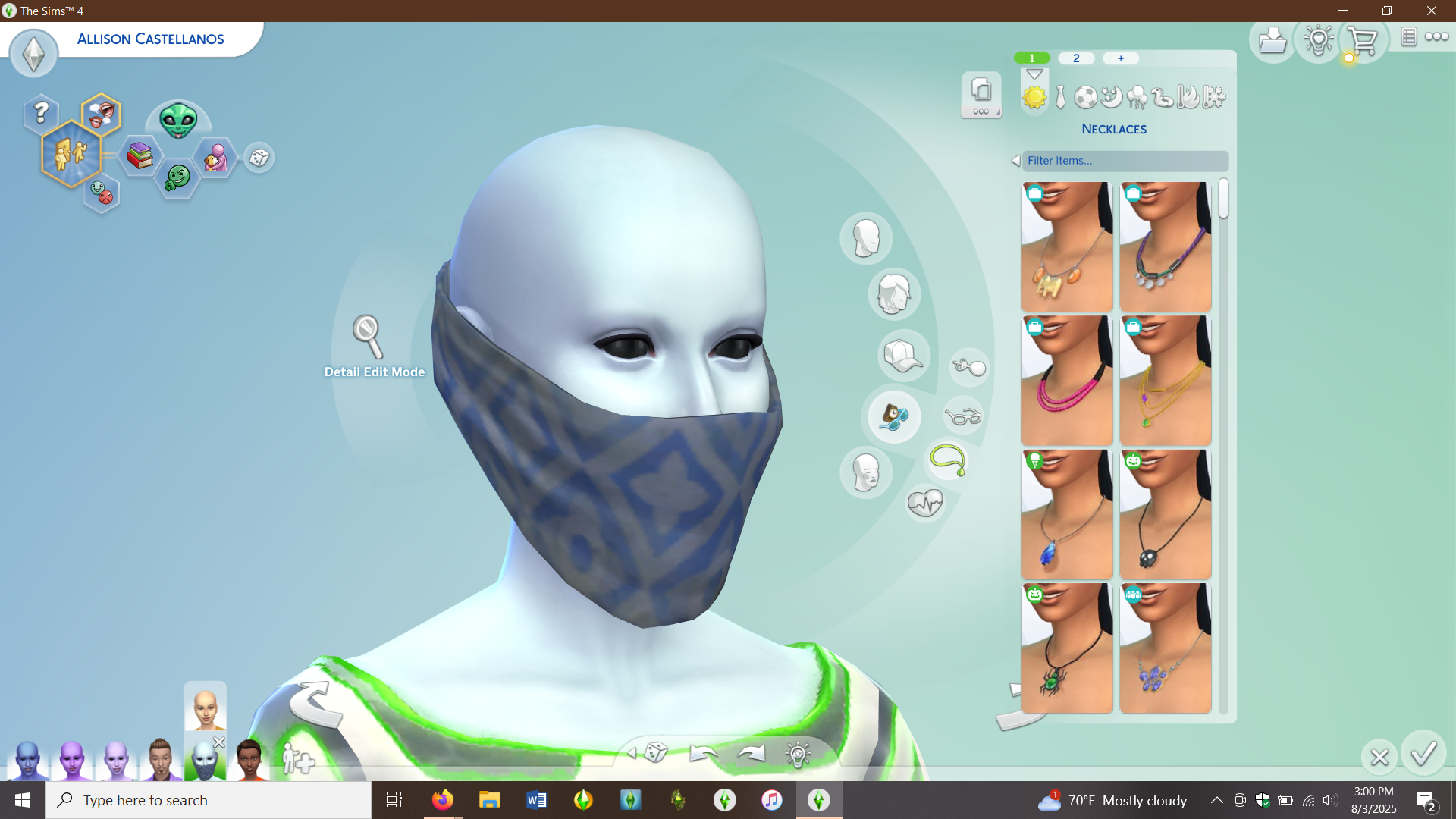Open the game options list icon
This screenshot has width=1456, height=819.
tap(1408, 36)
